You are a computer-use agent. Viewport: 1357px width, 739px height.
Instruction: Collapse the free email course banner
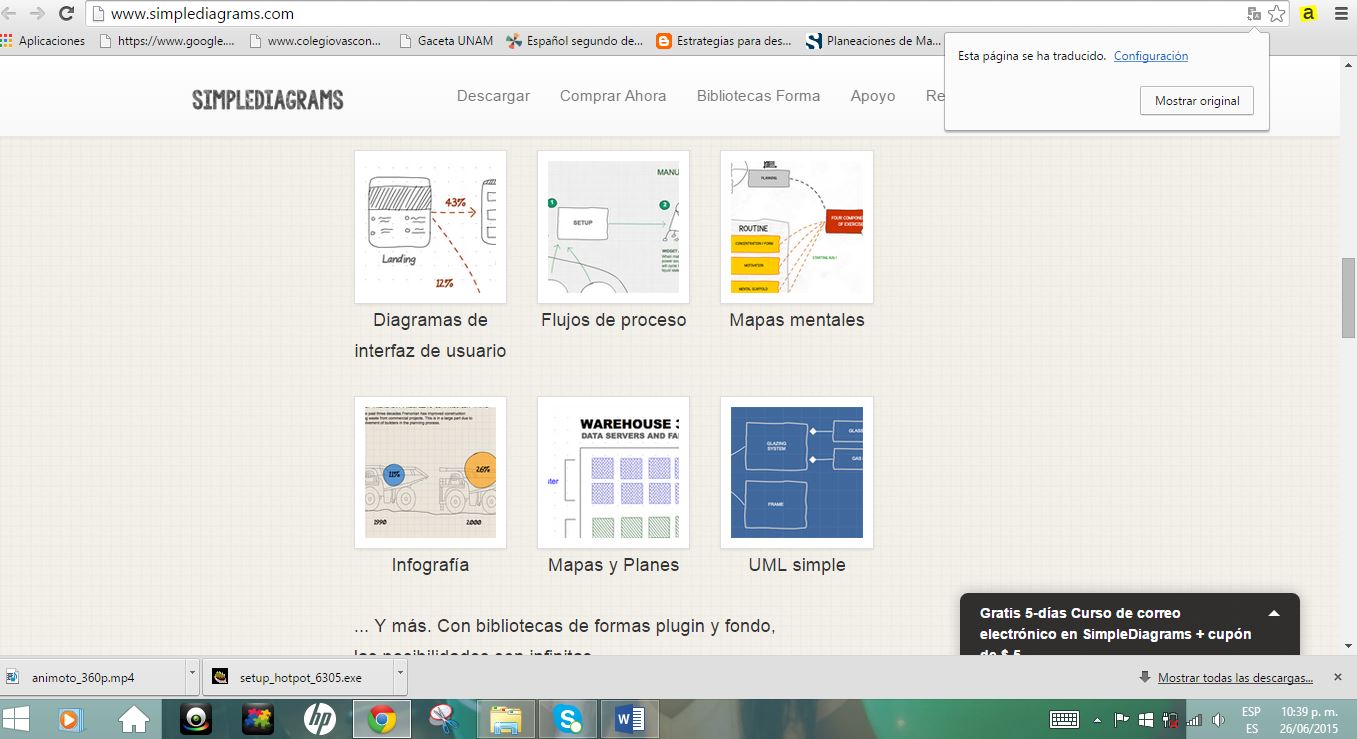coord(1273,612)
